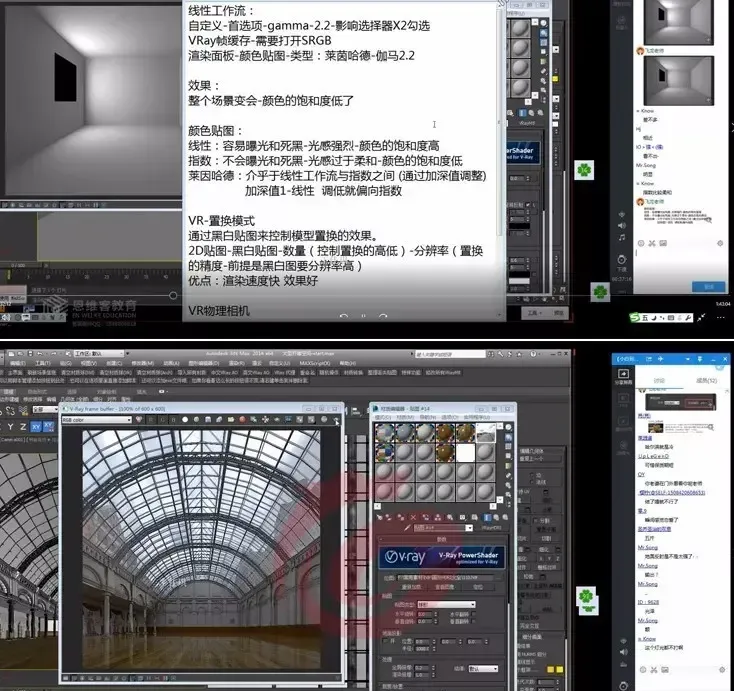
Task: Open the 工作区 workspace dropdown
Action: 100,353
